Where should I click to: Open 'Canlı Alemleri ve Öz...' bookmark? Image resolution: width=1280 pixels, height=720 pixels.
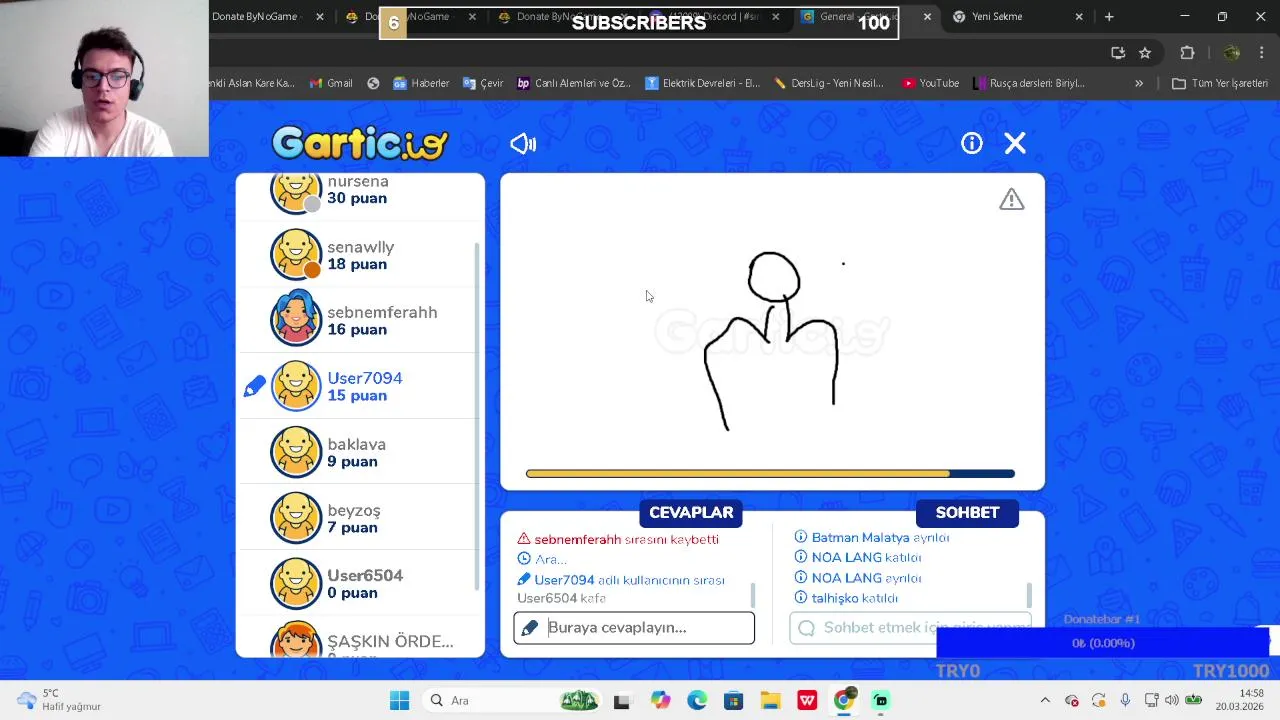(573, 83)
